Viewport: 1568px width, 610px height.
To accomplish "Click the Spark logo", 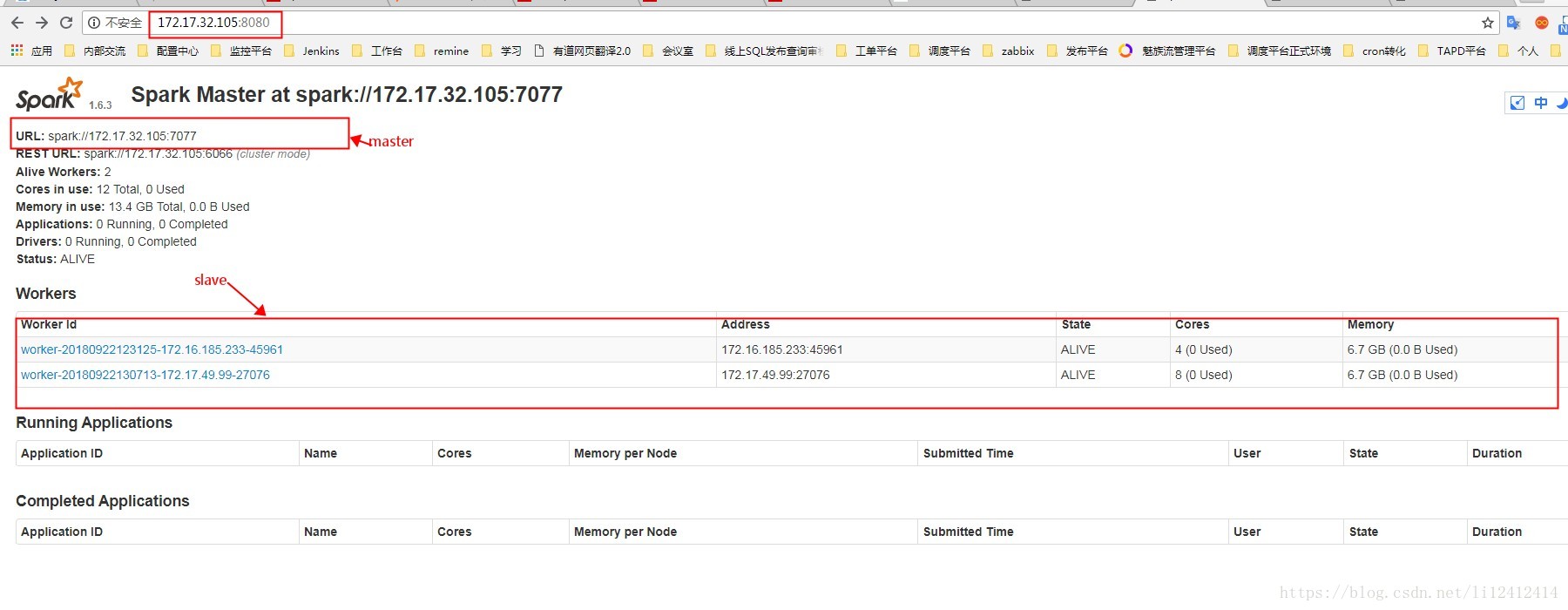I will tap(50, 94).
